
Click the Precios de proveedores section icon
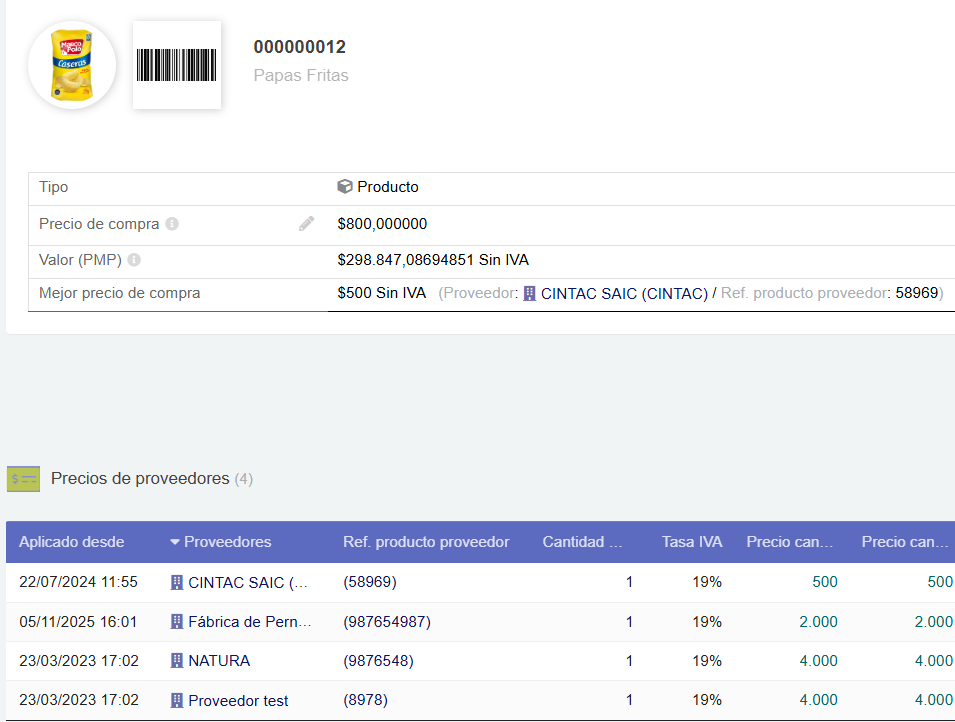[x=23, y=479]
